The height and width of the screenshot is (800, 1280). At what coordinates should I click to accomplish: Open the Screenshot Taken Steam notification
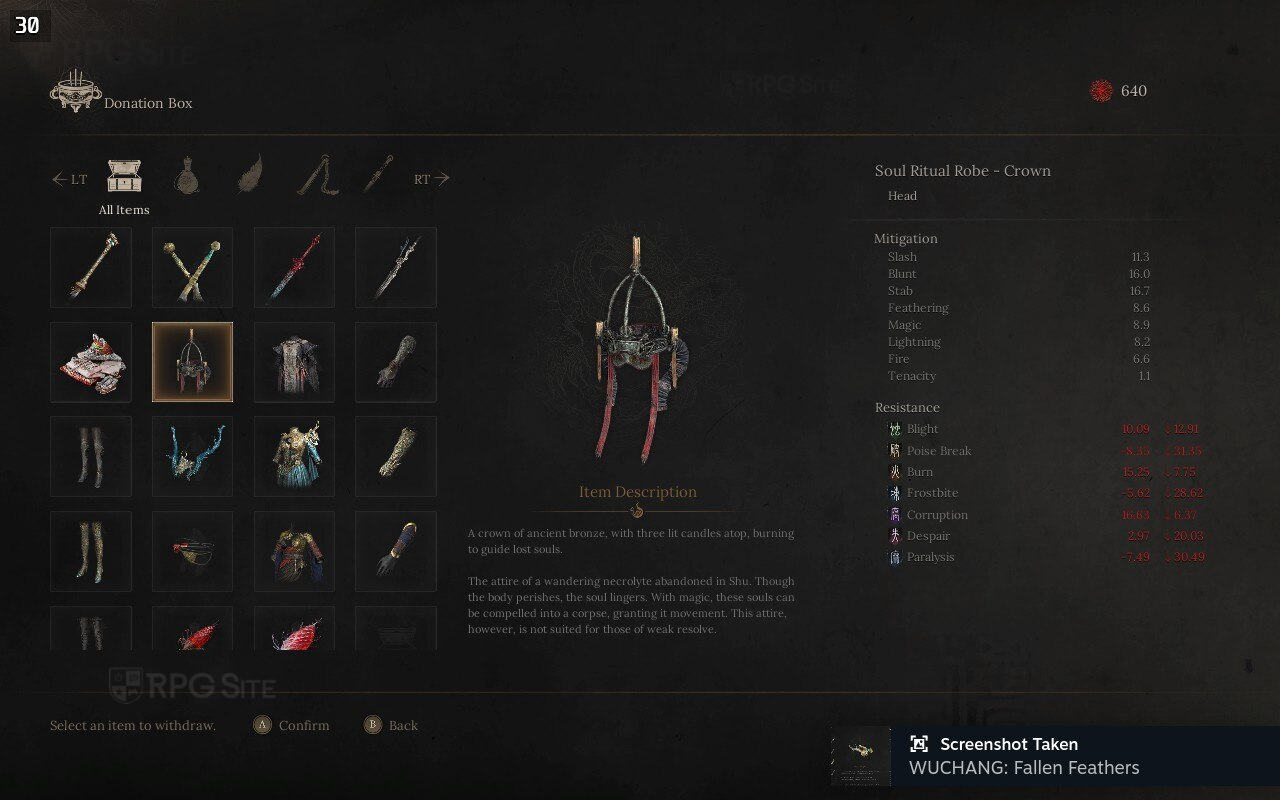coord(1055,756)
